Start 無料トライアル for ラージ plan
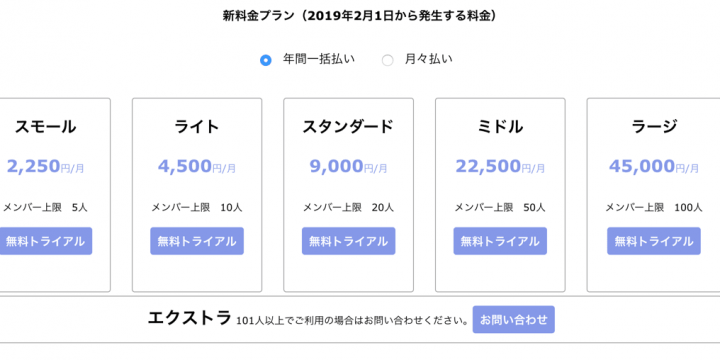 (x=654, y=241)
